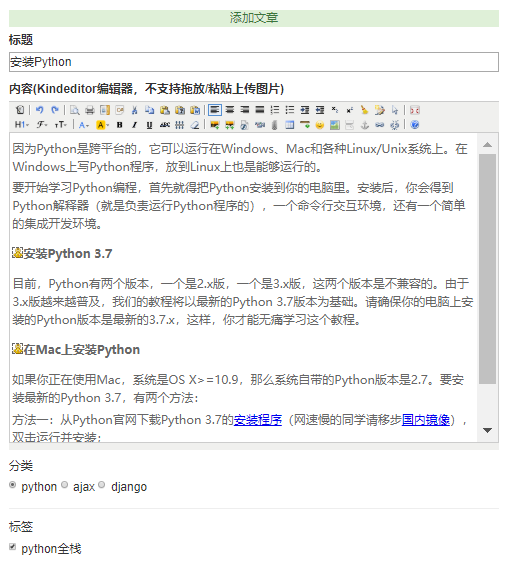Screen dimensions: 506x562
Task: Insert a hyperlink via chain icon
Action: point(380,125)
